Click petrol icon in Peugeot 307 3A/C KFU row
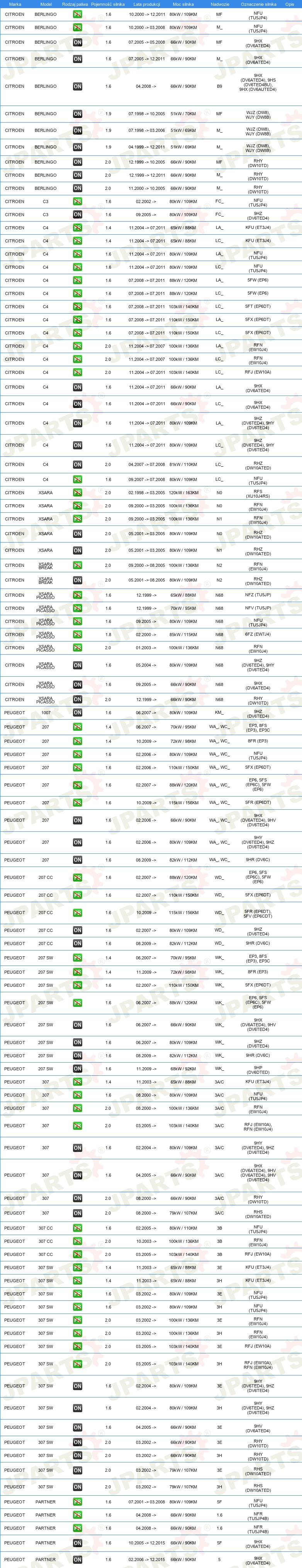This screenshot has height=1568, width=302. point(77,1082)
